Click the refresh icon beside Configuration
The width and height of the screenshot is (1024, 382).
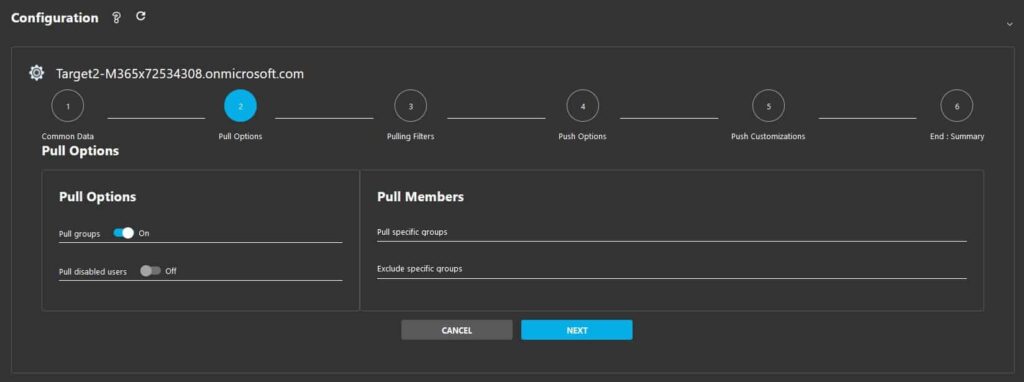coord(140,16)
